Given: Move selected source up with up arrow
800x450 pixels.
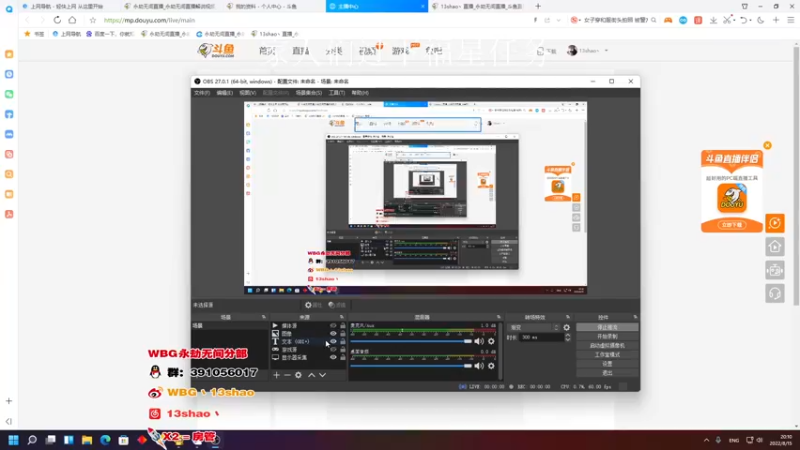Looking at the screenshot, I should click(x=311, y=375).
